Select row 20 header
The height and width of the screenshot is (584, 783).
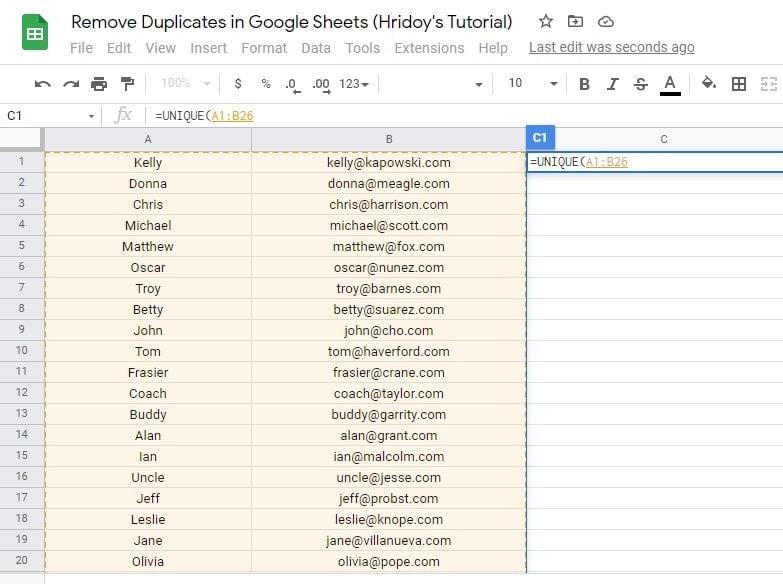click(x=21, y=560)
